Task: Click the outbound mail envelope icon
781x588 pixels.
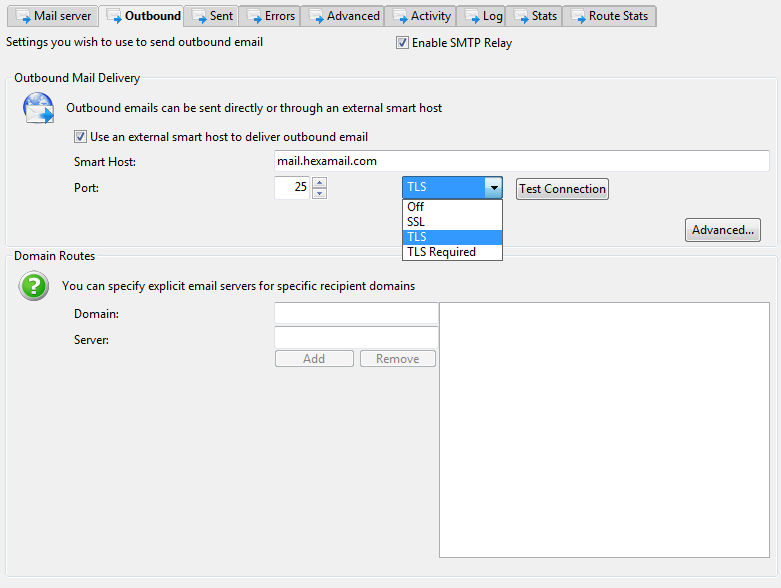Action: coord(38,107)
